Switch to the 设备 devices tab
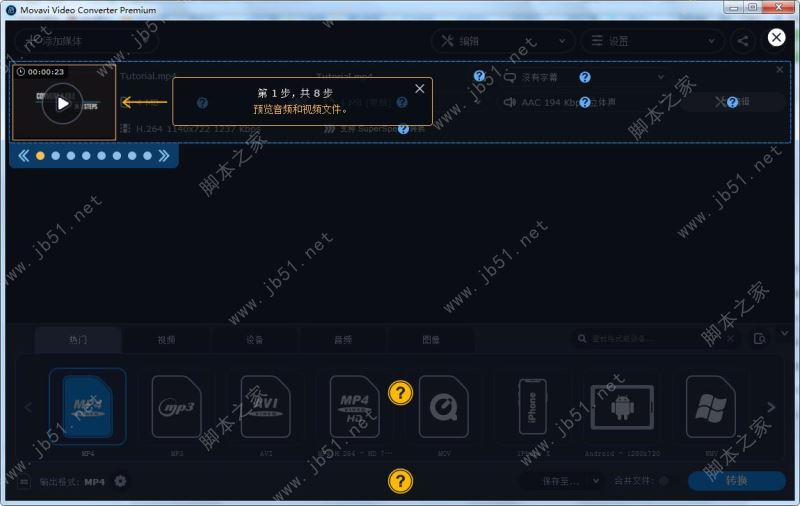 click(255, 340)
